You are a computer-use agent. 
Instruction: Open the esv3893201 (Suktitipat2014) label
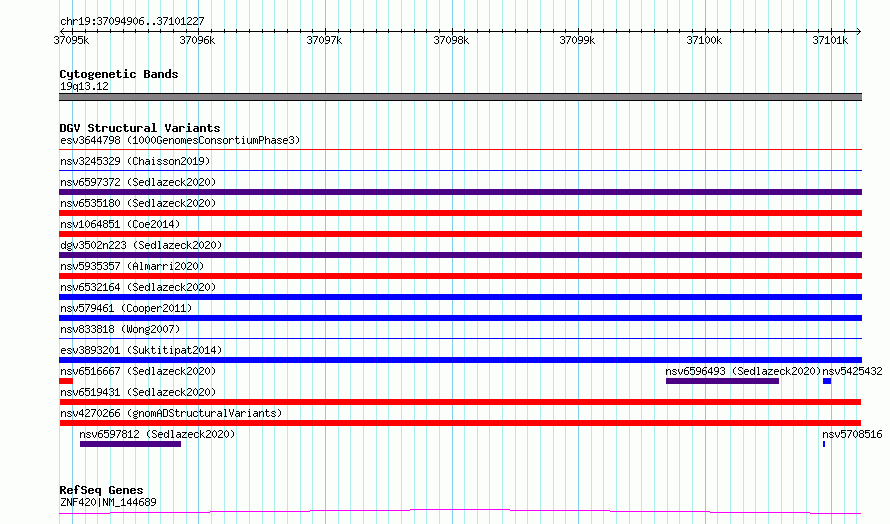141,350
